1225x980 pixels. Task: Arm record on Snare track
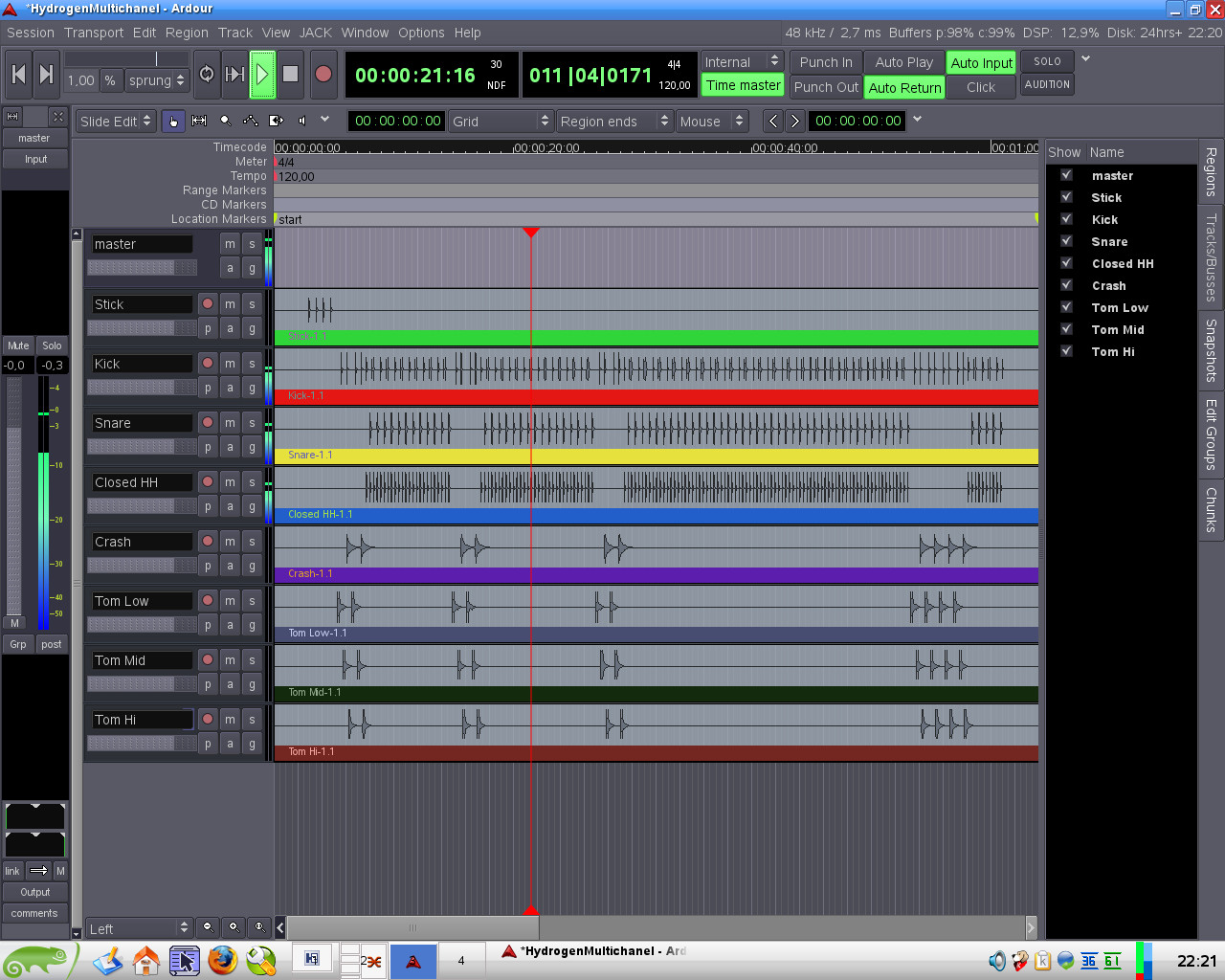pos(208,423)
